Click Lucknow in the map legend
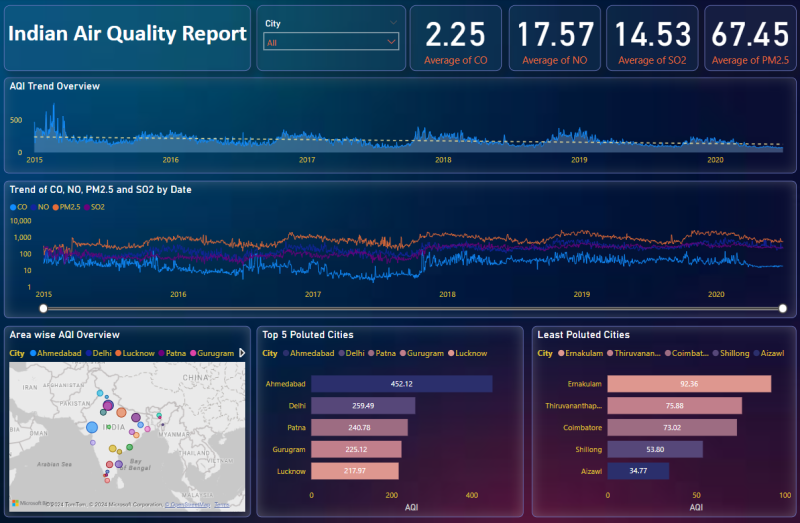This screenshot has height=523, width=800. 137,353
